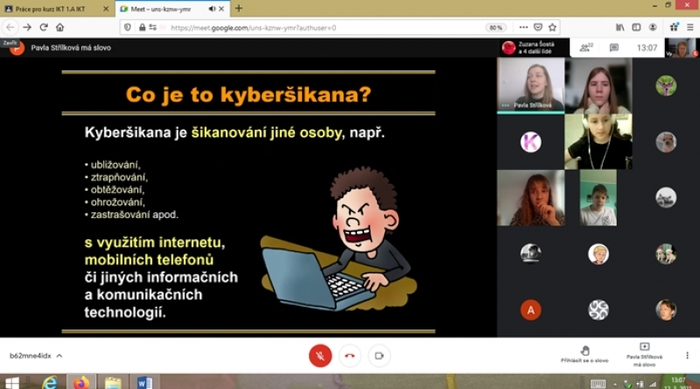Click Pavla Střílková má slovo presentation button

pos(644,355)
